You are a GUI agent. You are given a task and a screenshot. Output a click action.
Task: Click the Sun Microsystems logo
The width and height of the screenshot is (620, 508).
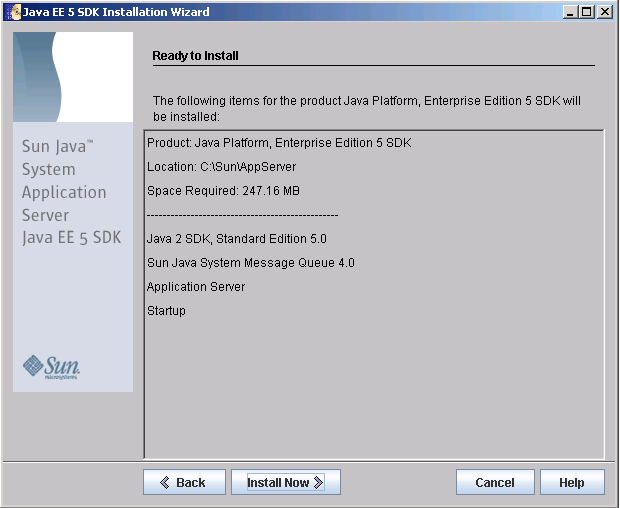click(x=51, y=367)
